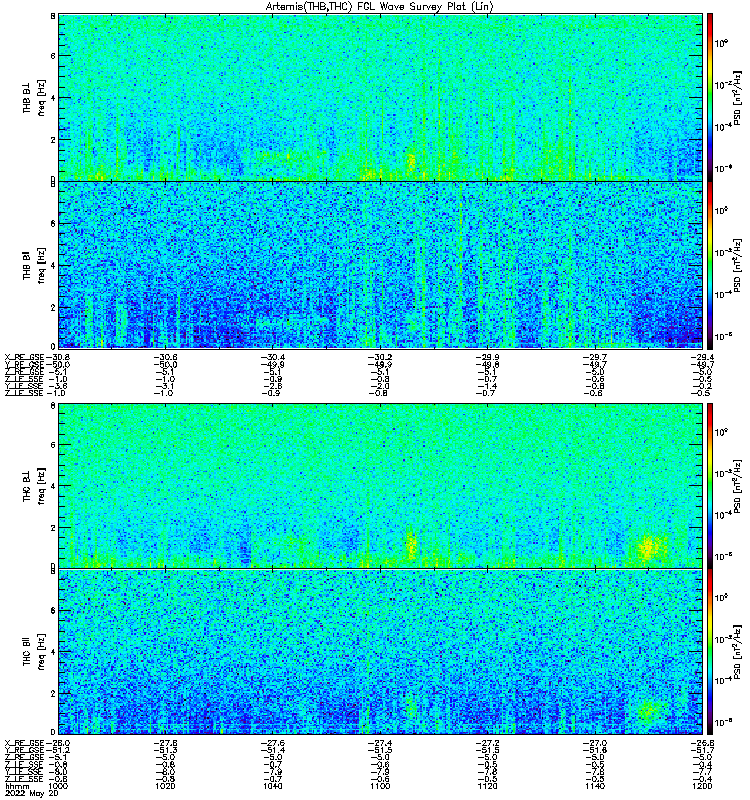Click the '1000' time label
Screen dimensions: 750x800
57,786
